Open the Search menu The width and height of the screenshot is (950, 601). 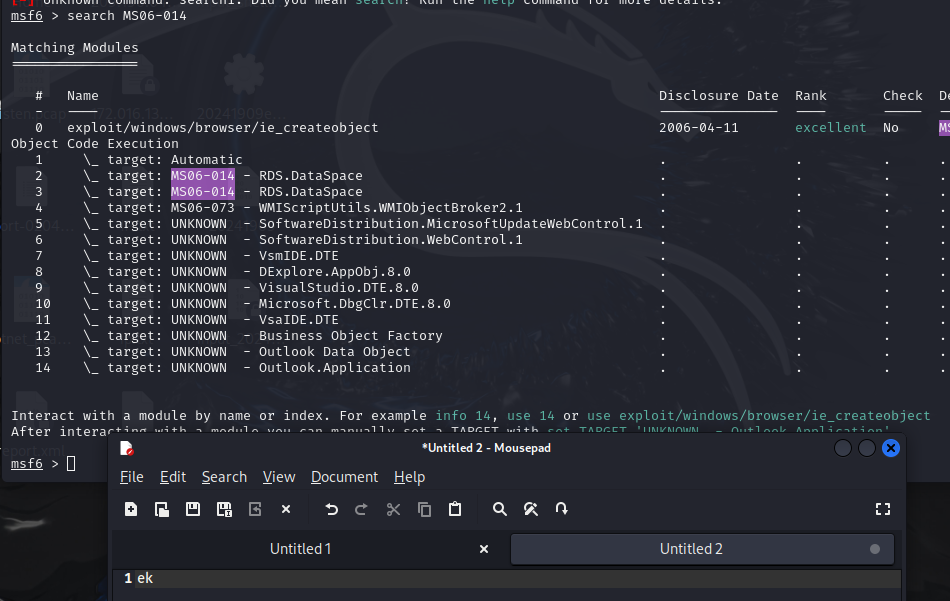(224, 477)
